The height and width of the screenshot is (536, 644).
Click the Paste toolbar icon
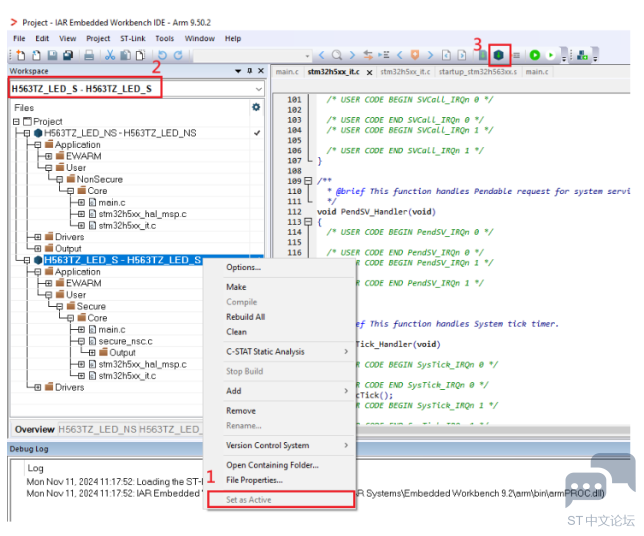[140, 55]
